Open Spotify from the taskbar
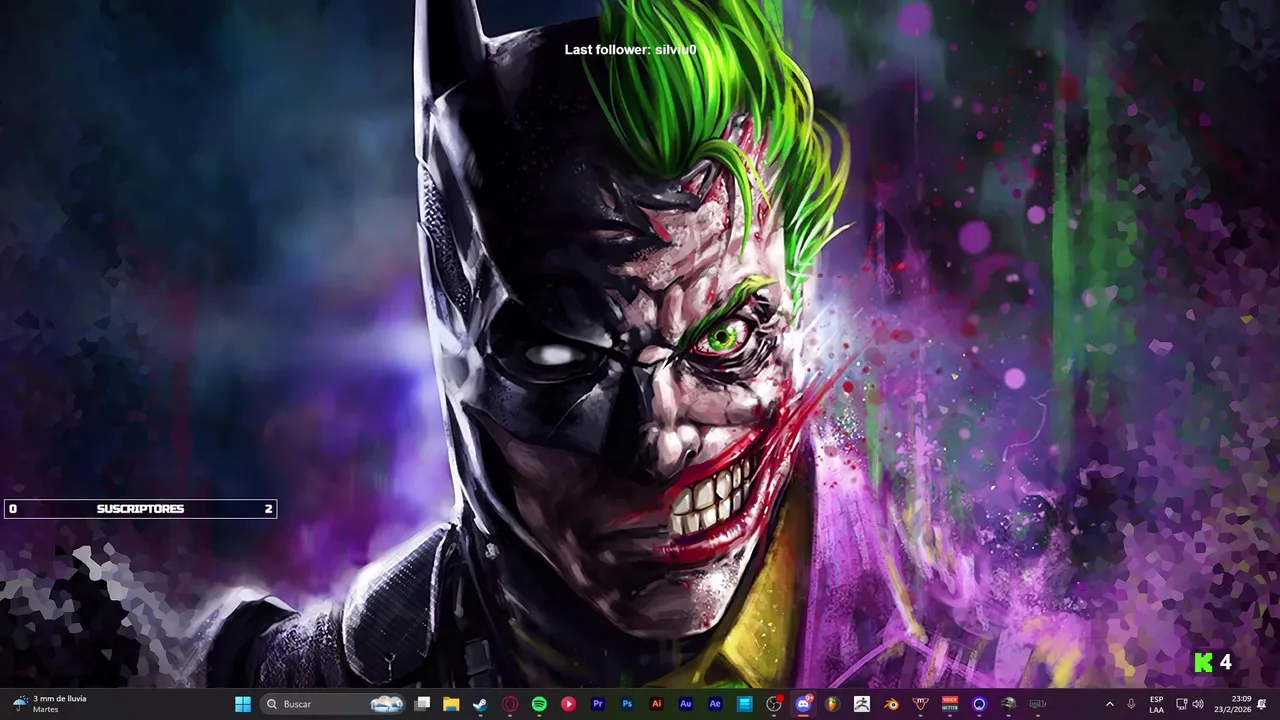This screenshot has height=720, width=1280. pyautogui.click(x=539, y=704)
